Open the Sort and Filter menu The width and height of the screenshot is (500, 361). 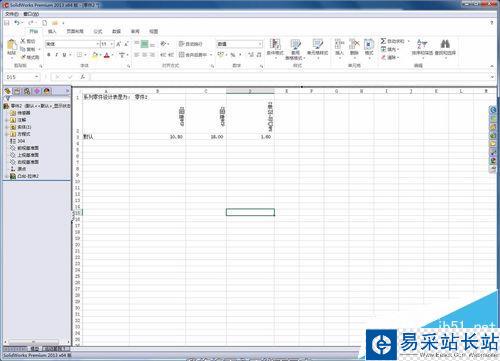pos(422,48)
